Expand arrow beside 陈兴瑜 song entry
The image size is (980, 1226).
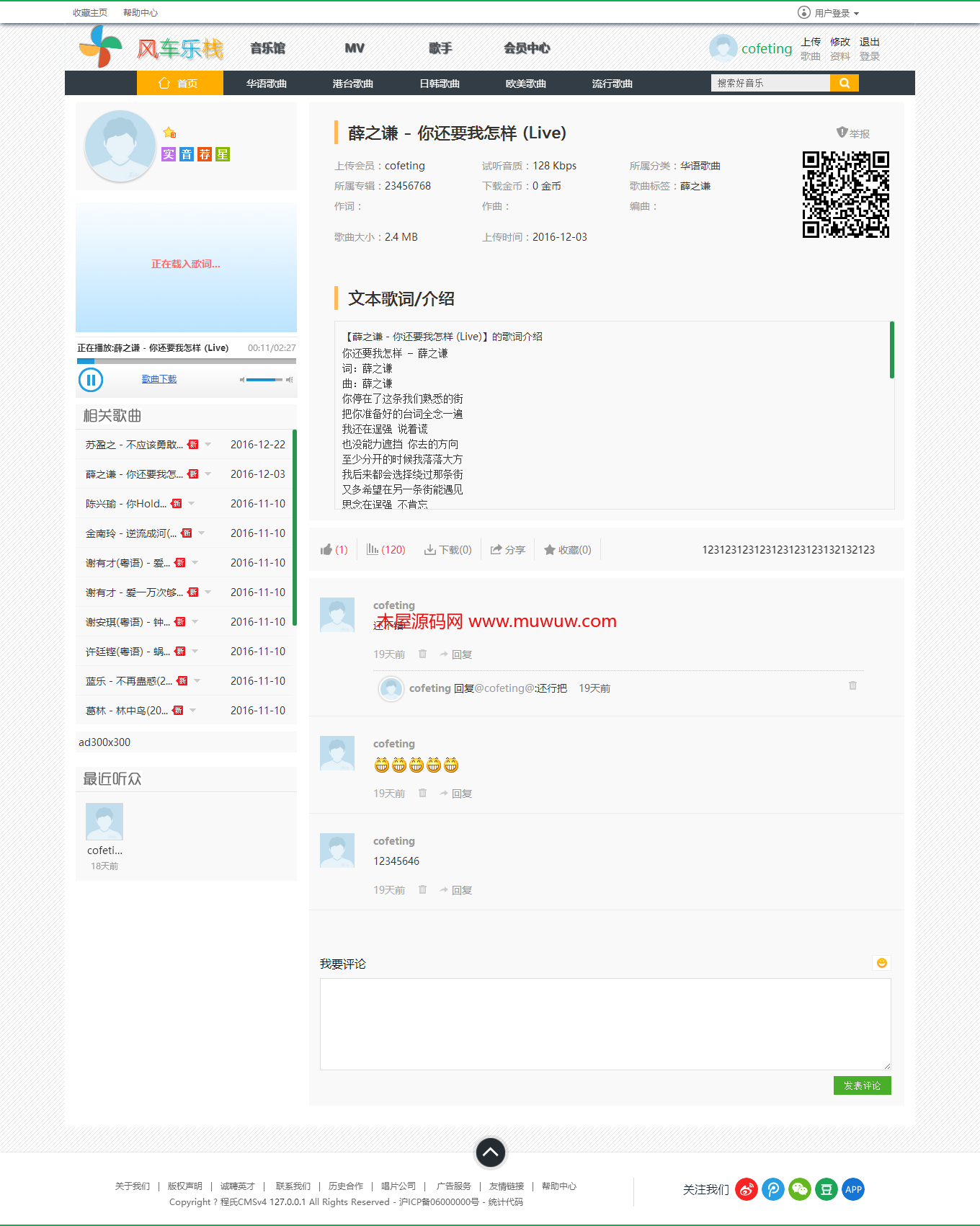point(192,503)
